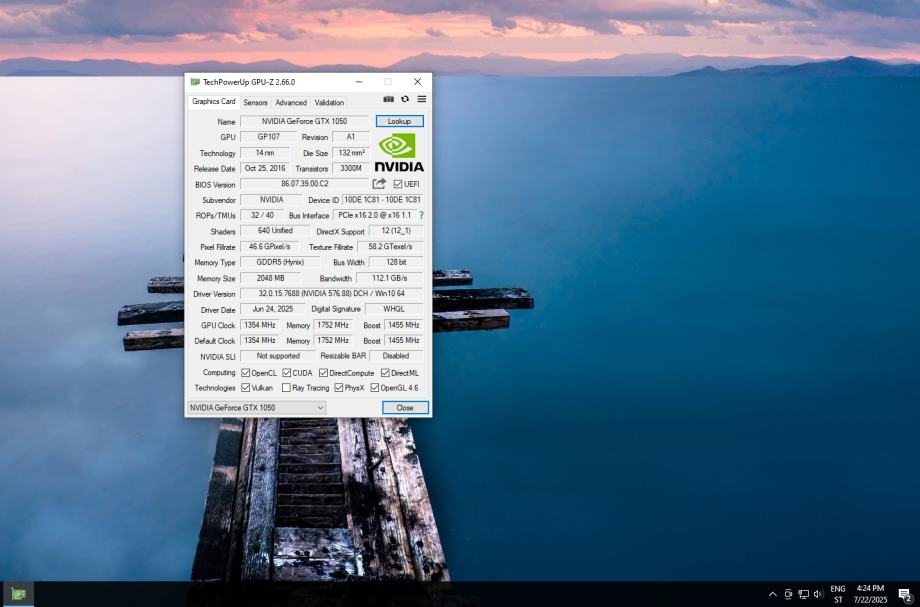Click the Memory Size value 2048 MB

click(x=270, y=278)
